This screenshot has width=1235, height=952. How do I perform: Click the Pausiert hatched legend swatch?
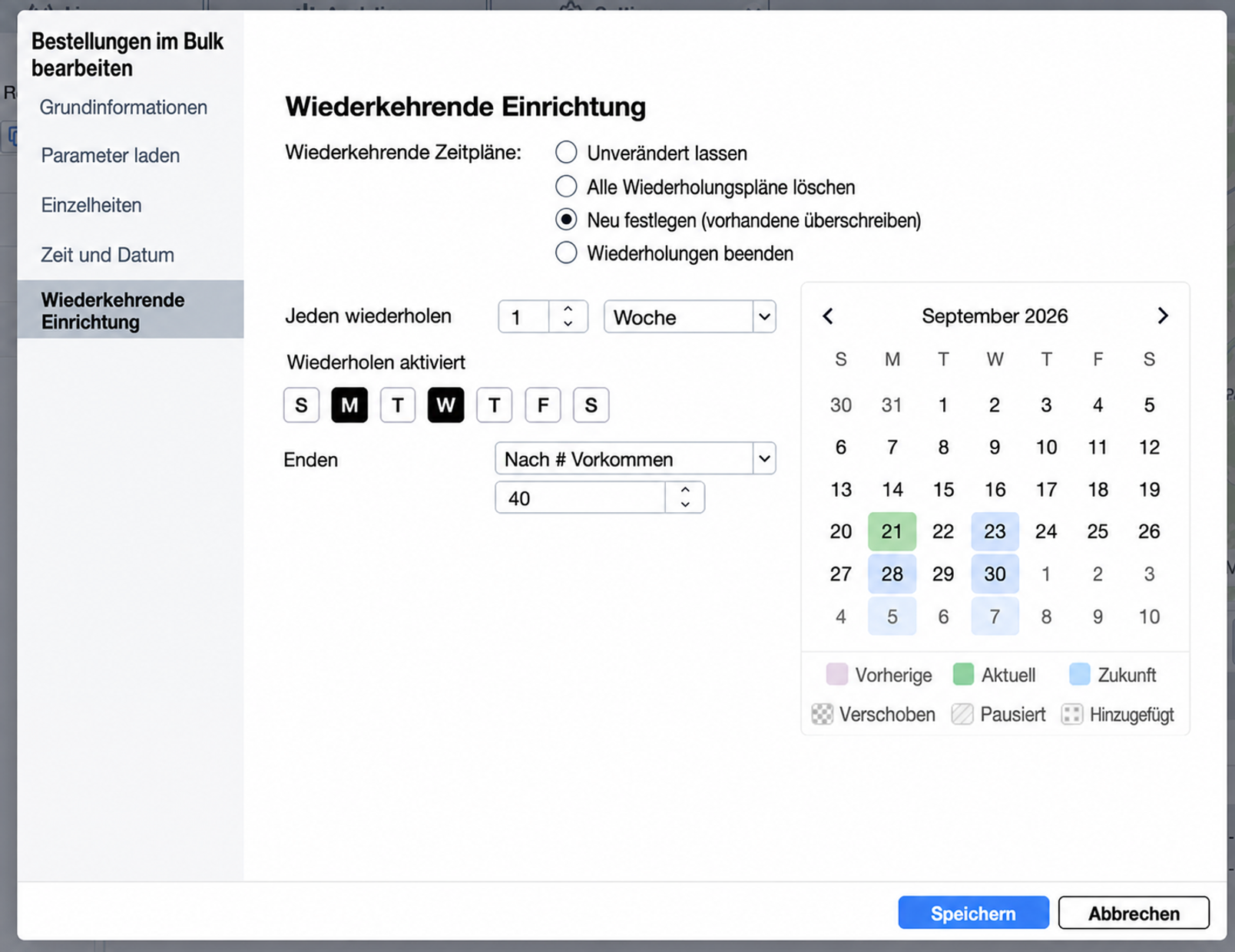point(962,714)
